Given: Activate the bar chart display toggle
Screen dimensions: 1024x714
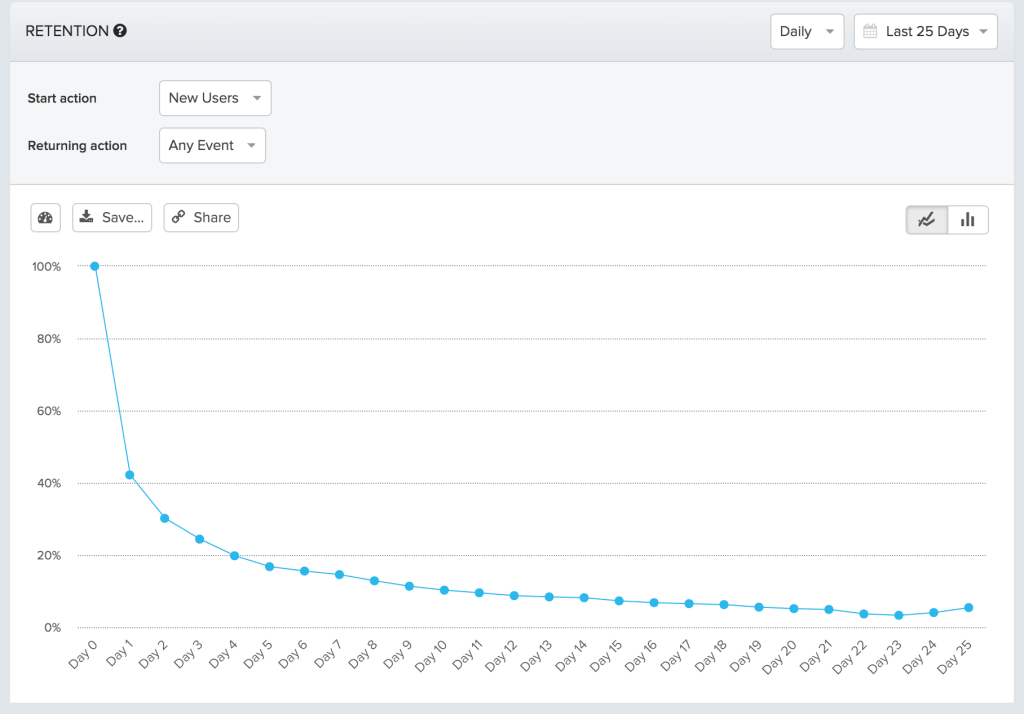Looking at the screenshot, I should [x=967, y=219].
